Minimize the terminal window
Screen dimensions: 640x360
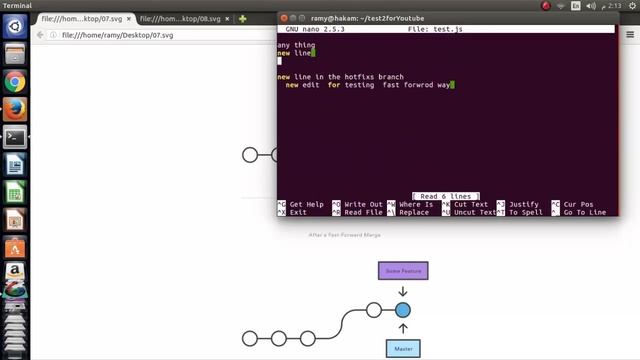click(x=293, y=18)
